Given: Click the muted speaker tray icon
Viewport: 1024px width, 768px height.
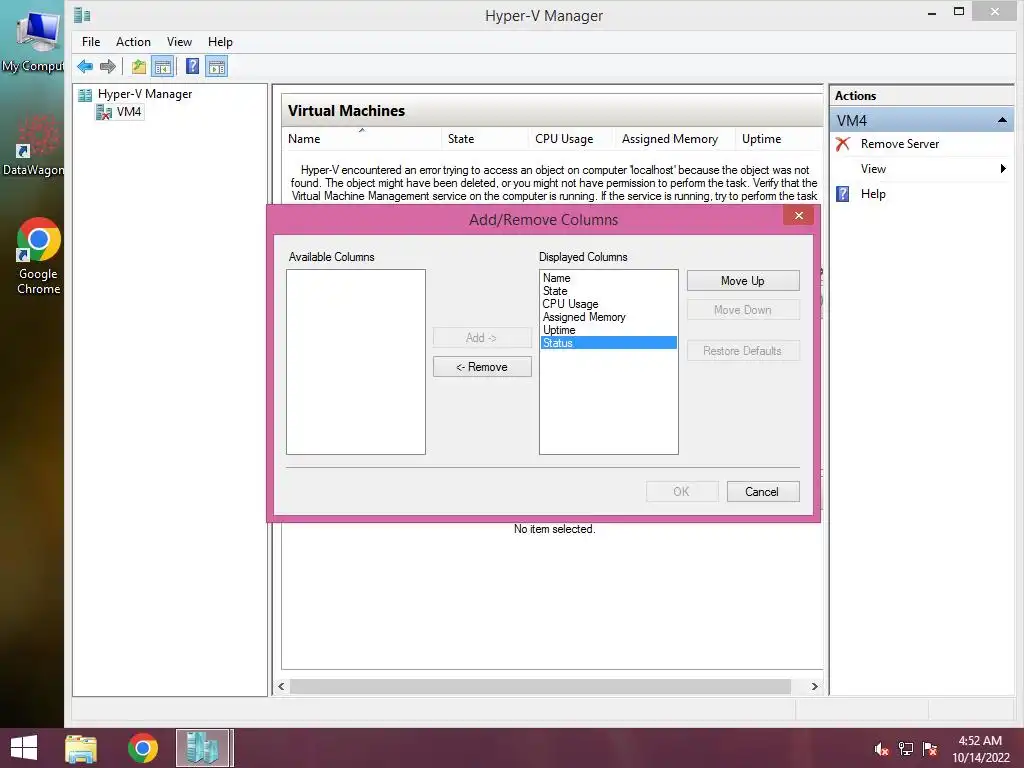Looking at the screenshot, I should click(x=882, y=749).
